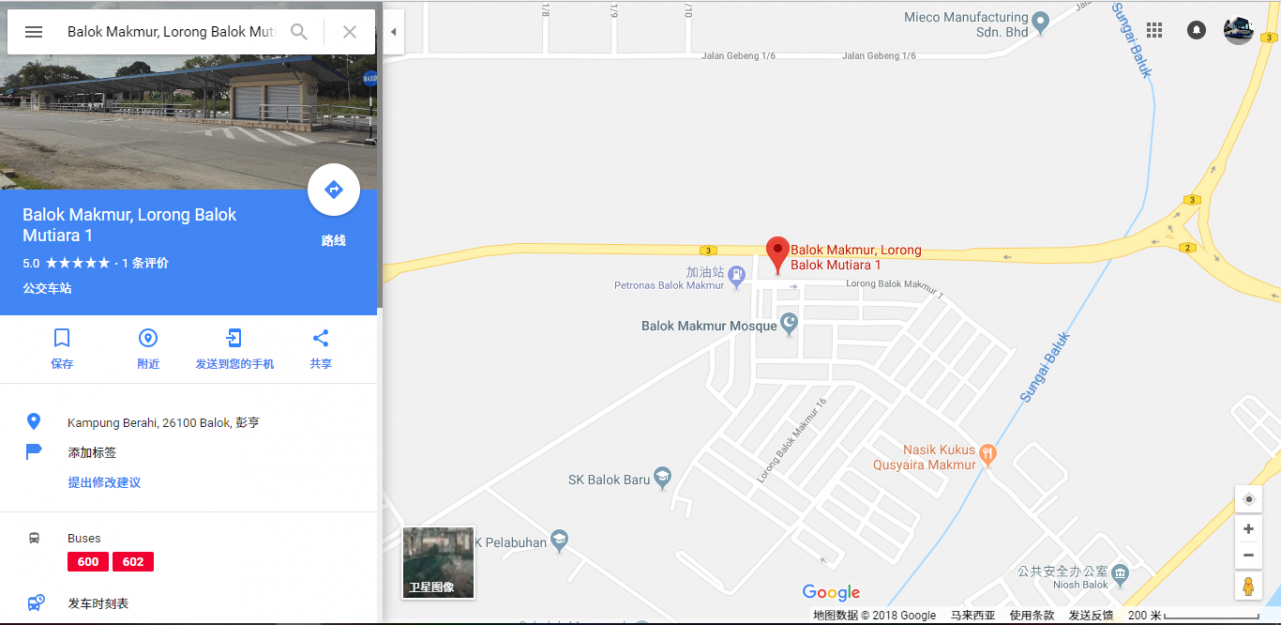Clear the search box with X
Viewport: 1281px width, 625px height.
click(349, 32)
